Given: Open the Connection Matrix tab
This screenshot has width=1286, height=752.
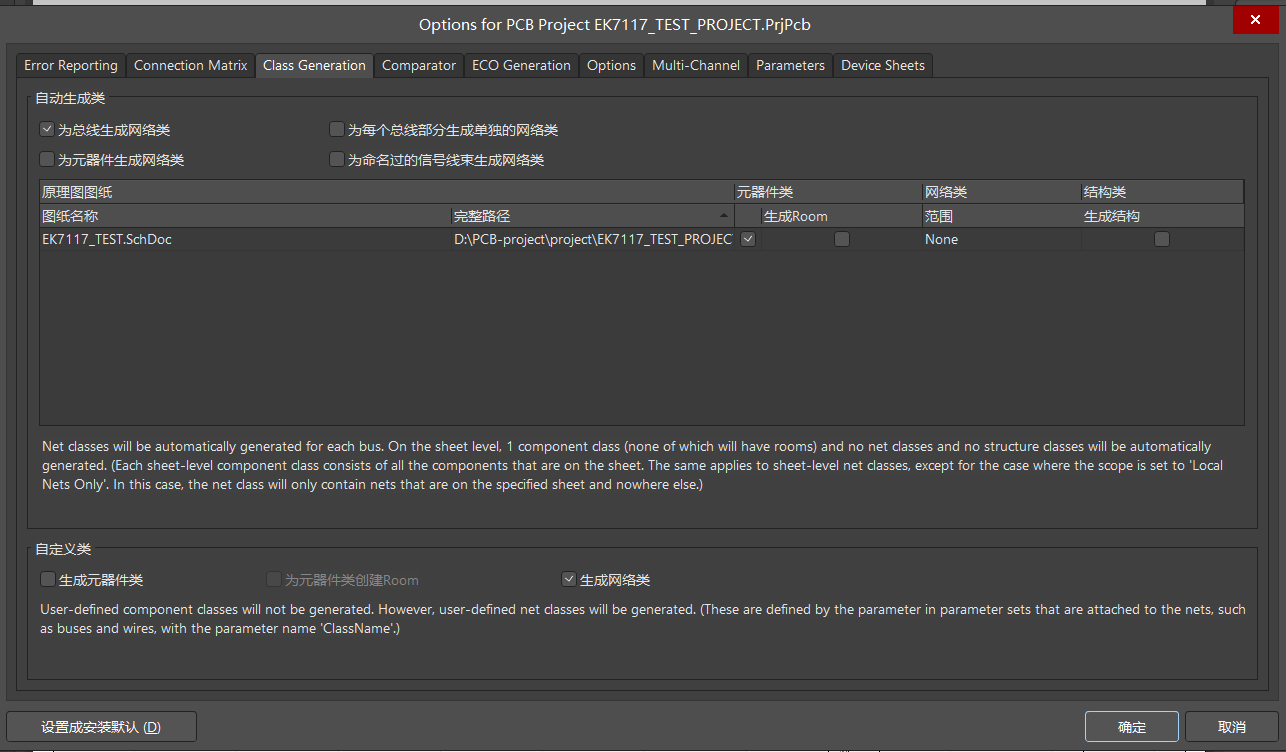Looking at the screenshot, I should point(190,65).
